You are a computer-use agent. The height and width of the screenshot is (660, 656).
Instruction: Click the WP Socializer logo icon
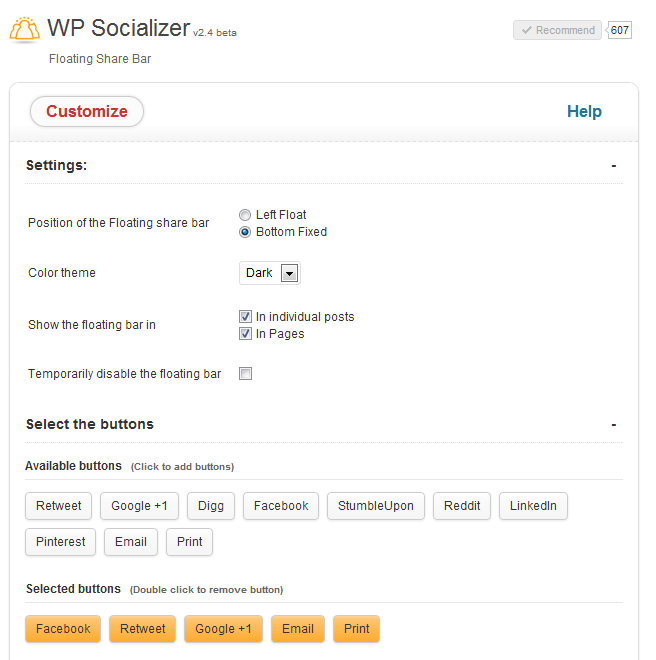point(24,30)
